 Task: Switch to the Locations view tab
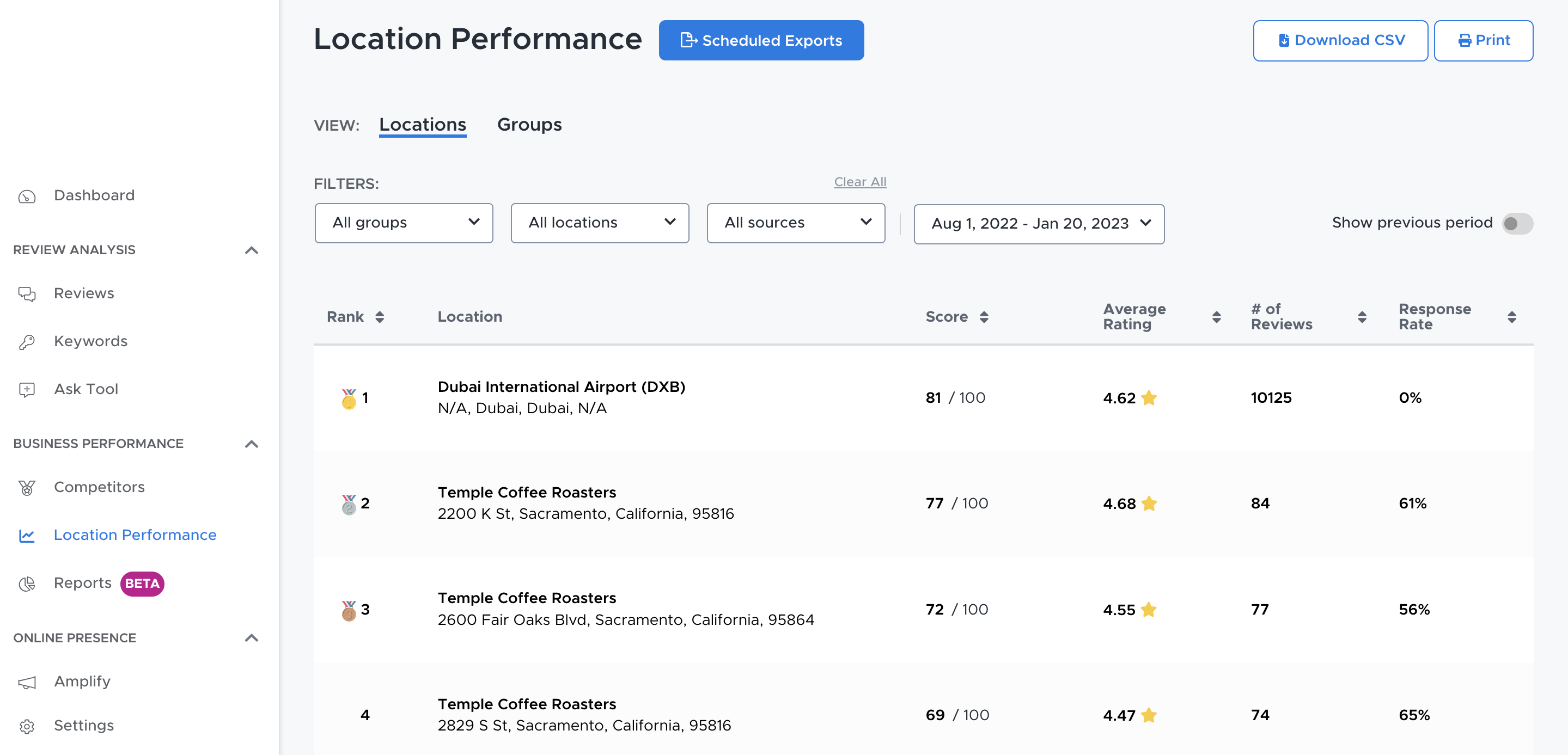423,125
